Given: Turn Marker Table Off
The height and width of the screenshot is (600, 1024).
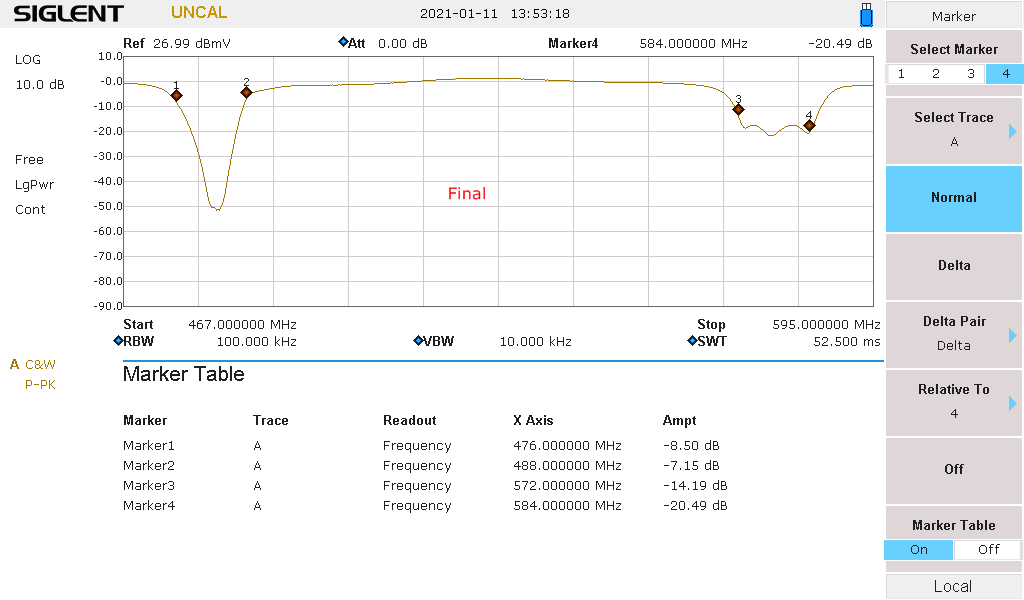Looking at the screenshot, I should tap(988, 549).
